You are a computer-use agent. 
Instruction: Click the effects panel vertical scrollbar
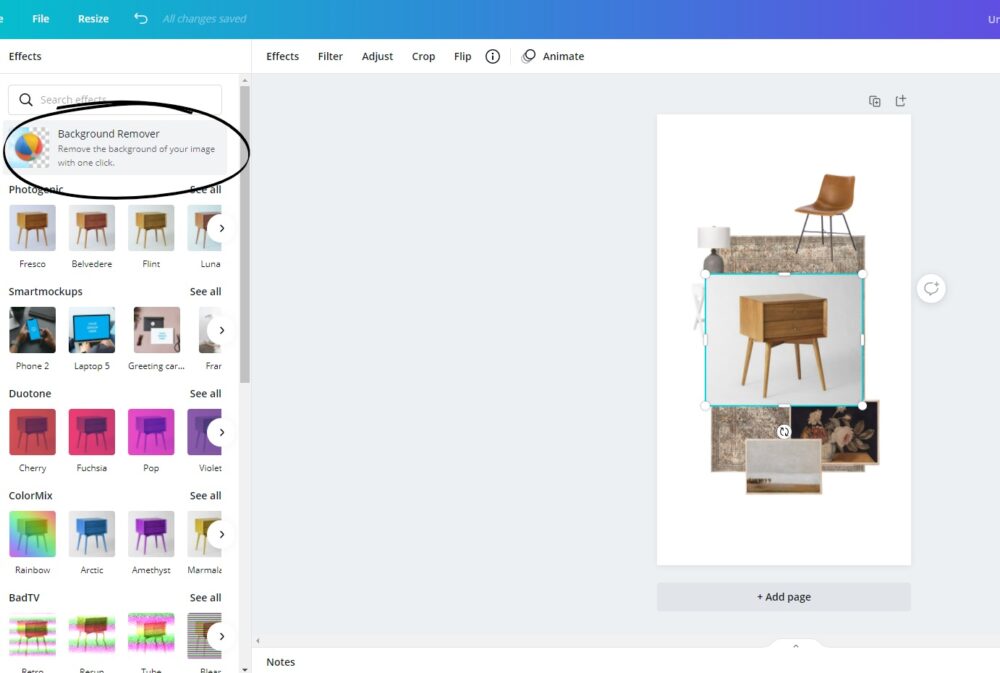point(244,234)
